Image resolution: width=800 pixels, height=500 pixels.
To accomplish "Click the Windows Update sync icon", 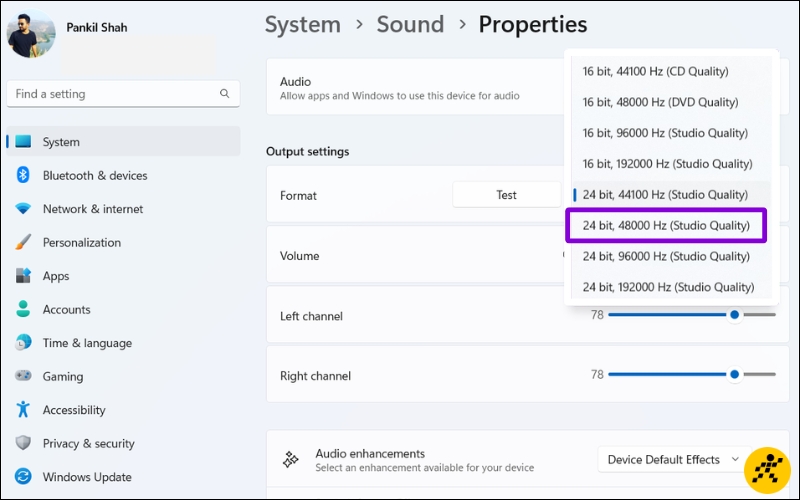I will tap(23, 477).
